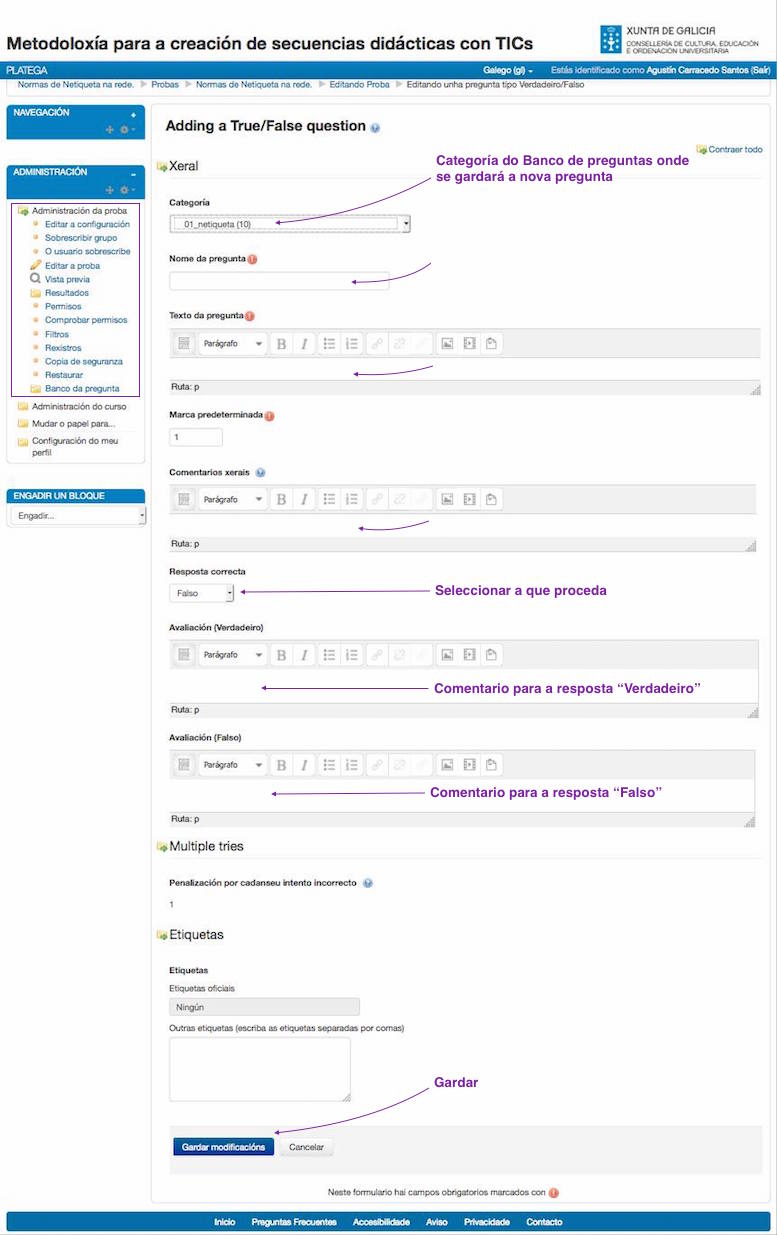Screen dimensions: 777x1235
Task: Expand Administración do curso
Action: 79,407
